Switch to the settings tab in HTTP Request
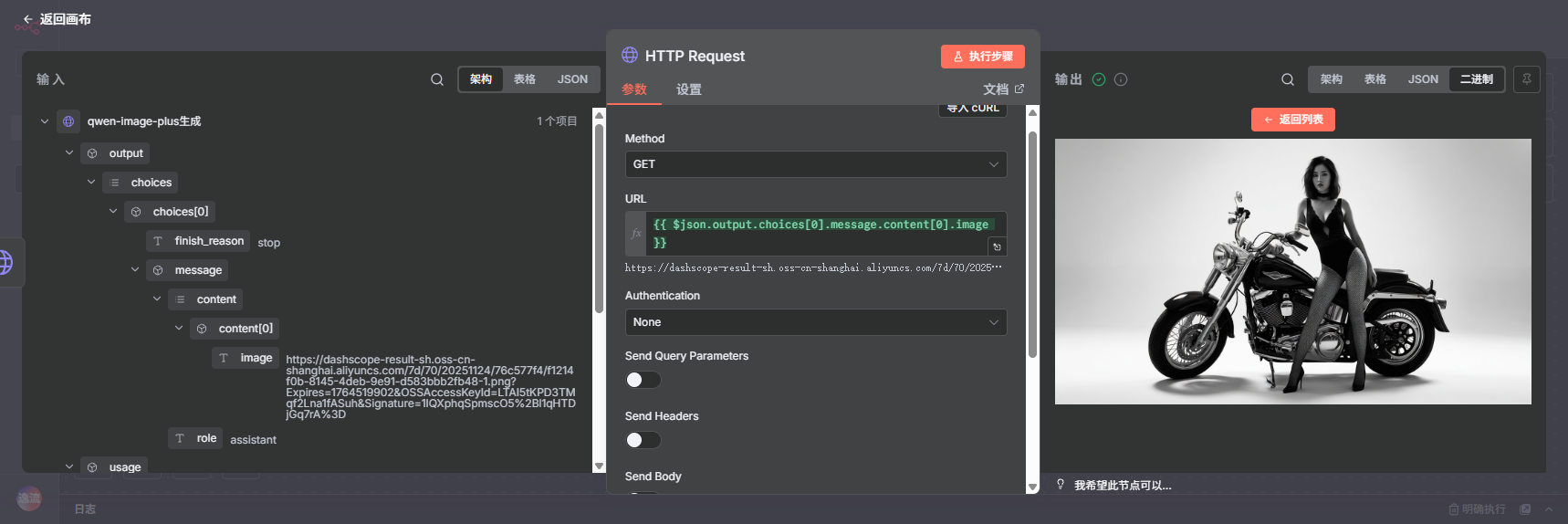The height and width of the screenshot is (524, 1568). tap(688, 89)
